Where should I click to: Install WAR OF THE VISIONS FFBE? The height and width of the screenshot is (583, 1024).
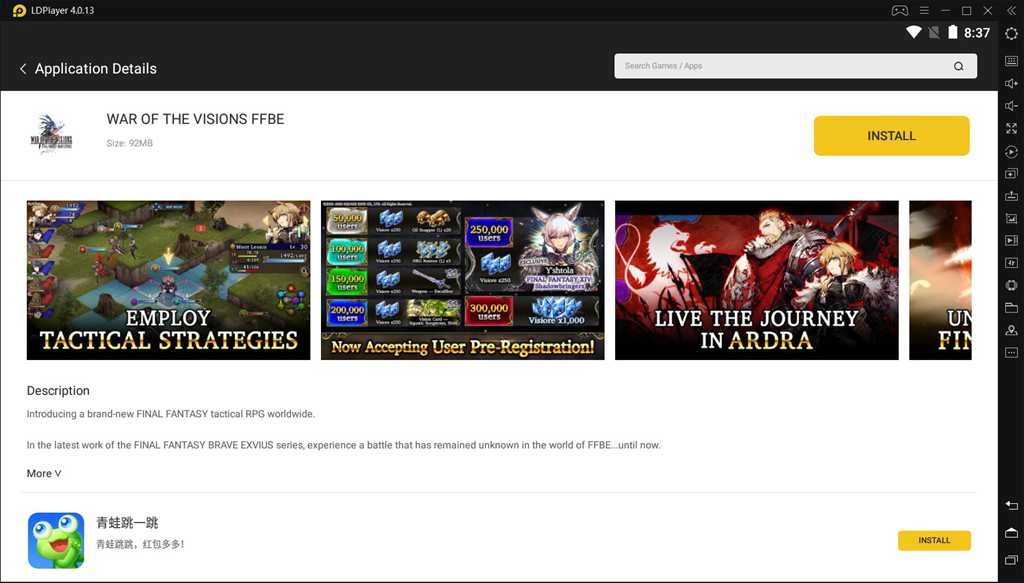891,136
